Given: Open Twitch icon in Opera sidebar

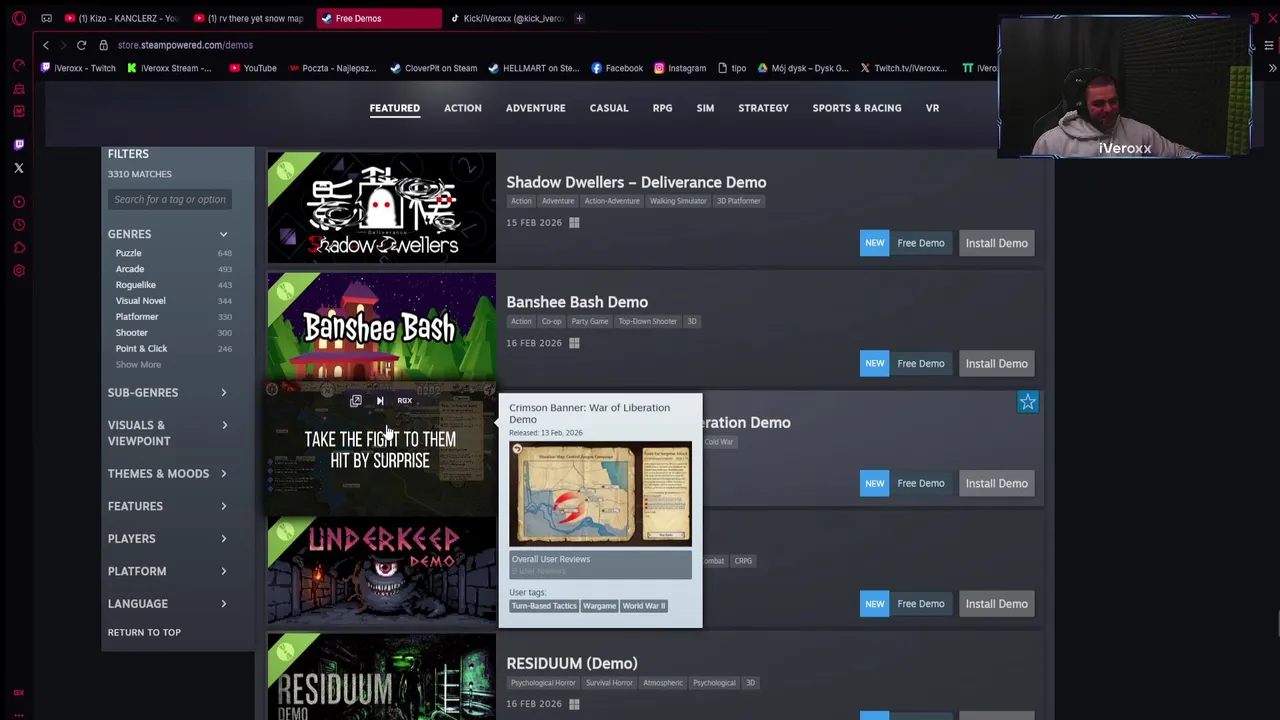Looking at the screenshot, I should point(19,145).
